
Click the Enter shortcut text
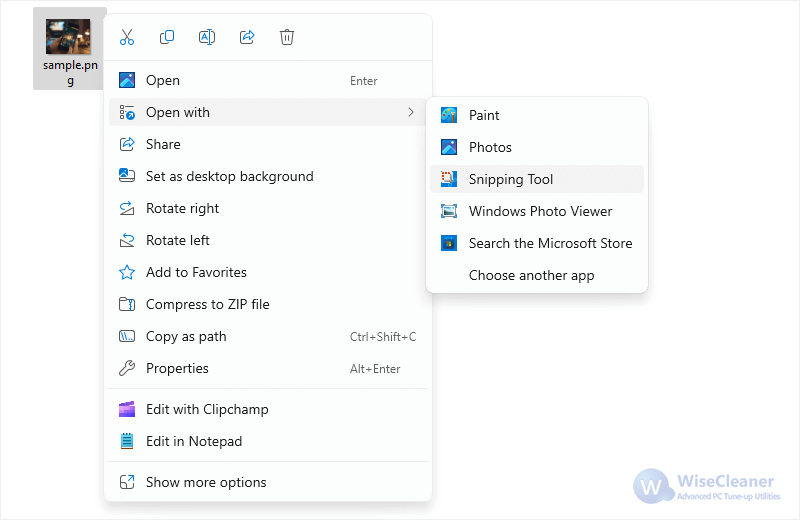click(364, 81)
